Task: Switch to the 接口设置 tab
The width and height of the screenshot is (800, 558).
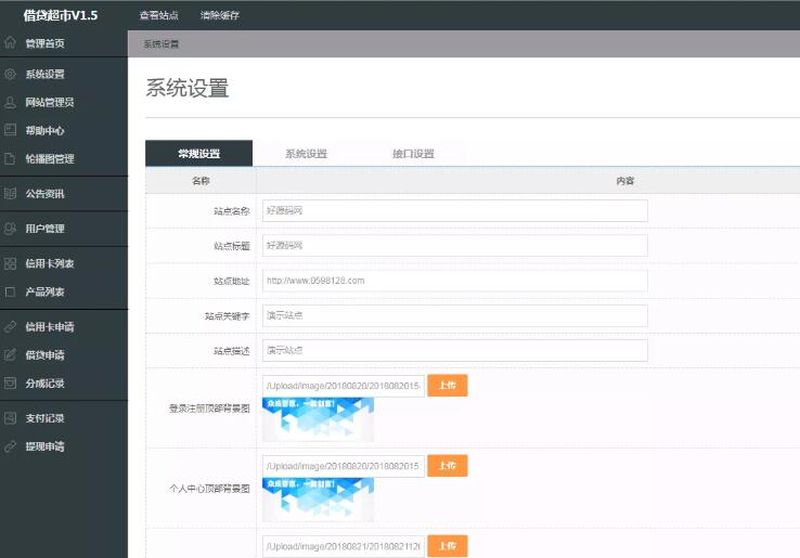Action: 413,154
